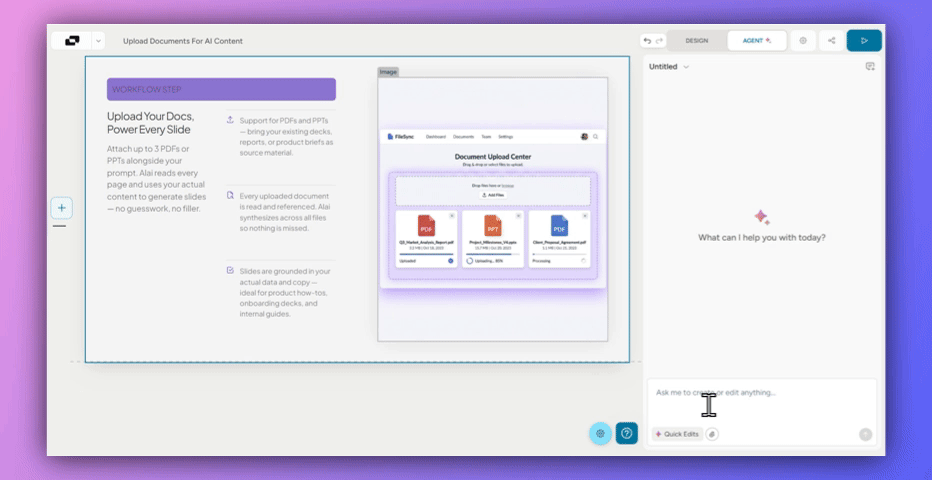The width and height of the screenshot is (932, 480).
Task: Click the share icon button
Action: click(832, 41)
